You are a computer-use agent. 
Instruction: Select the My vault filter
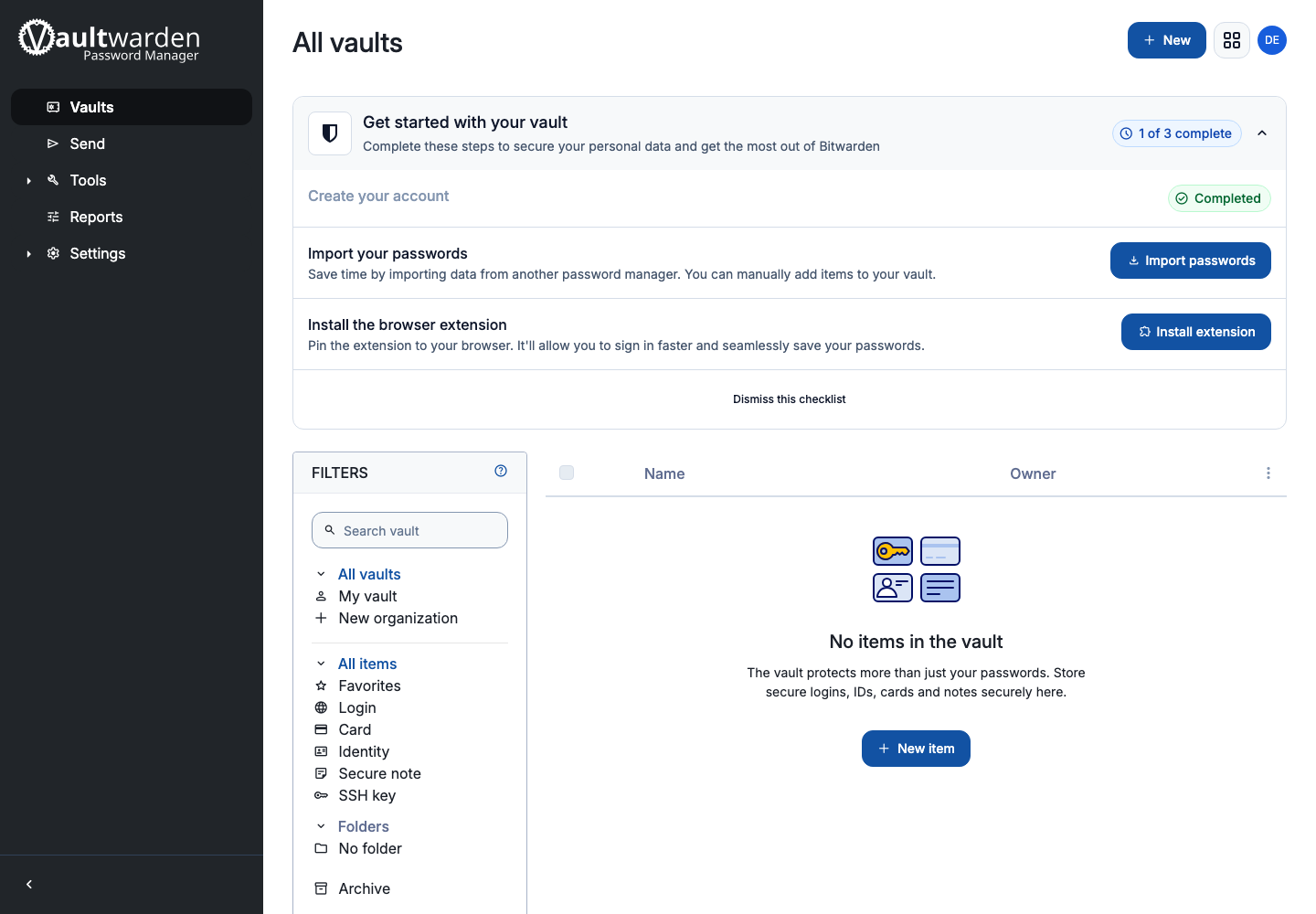[367, 596]
